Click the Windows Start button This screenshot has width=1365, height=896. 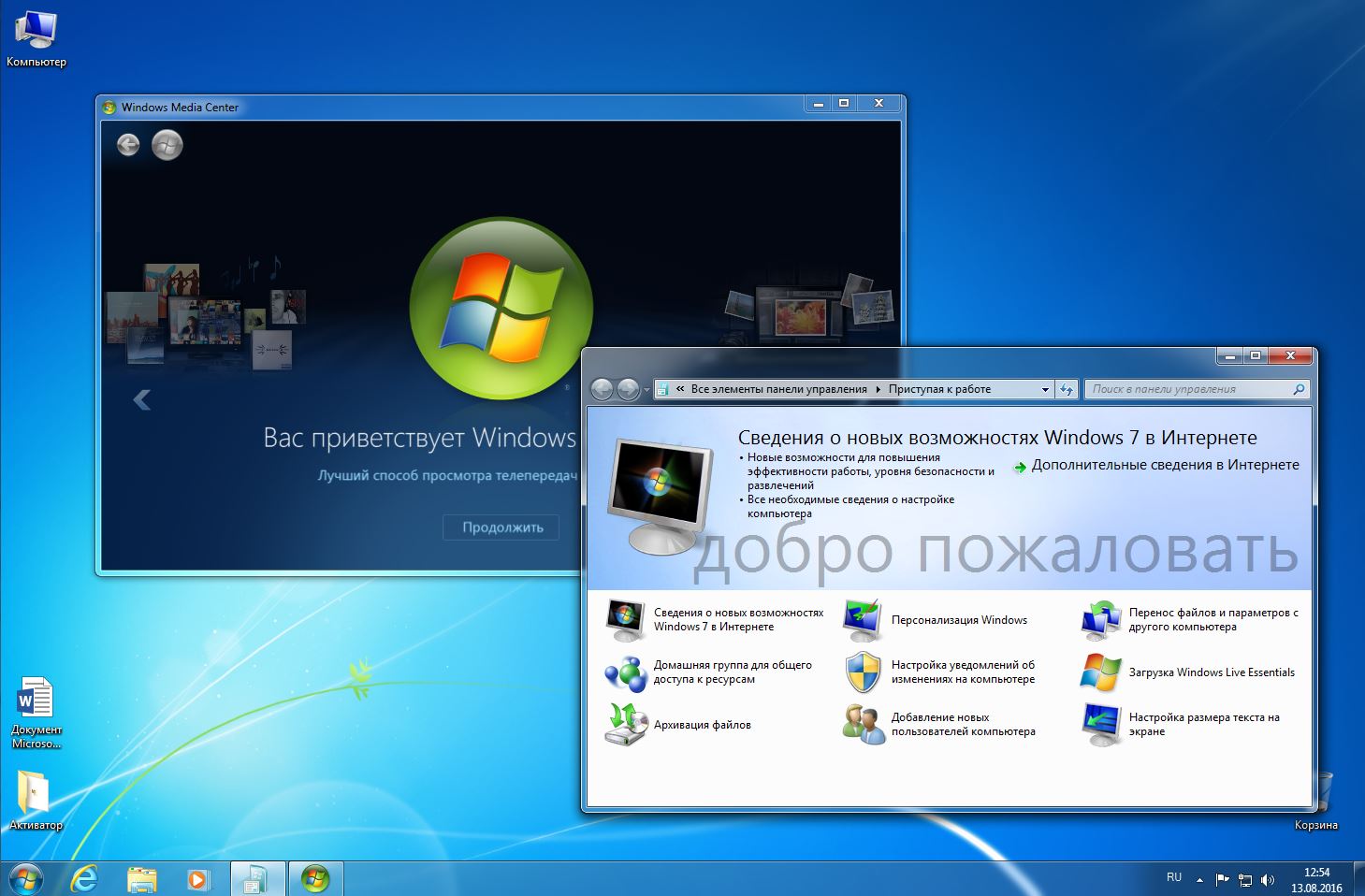[x=25, y=879]
